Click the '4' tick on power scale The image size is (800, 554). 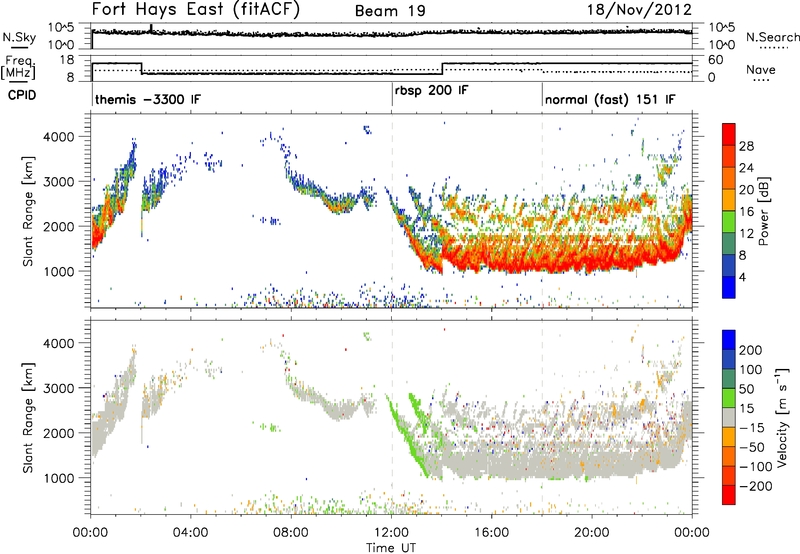pos(742,277)
